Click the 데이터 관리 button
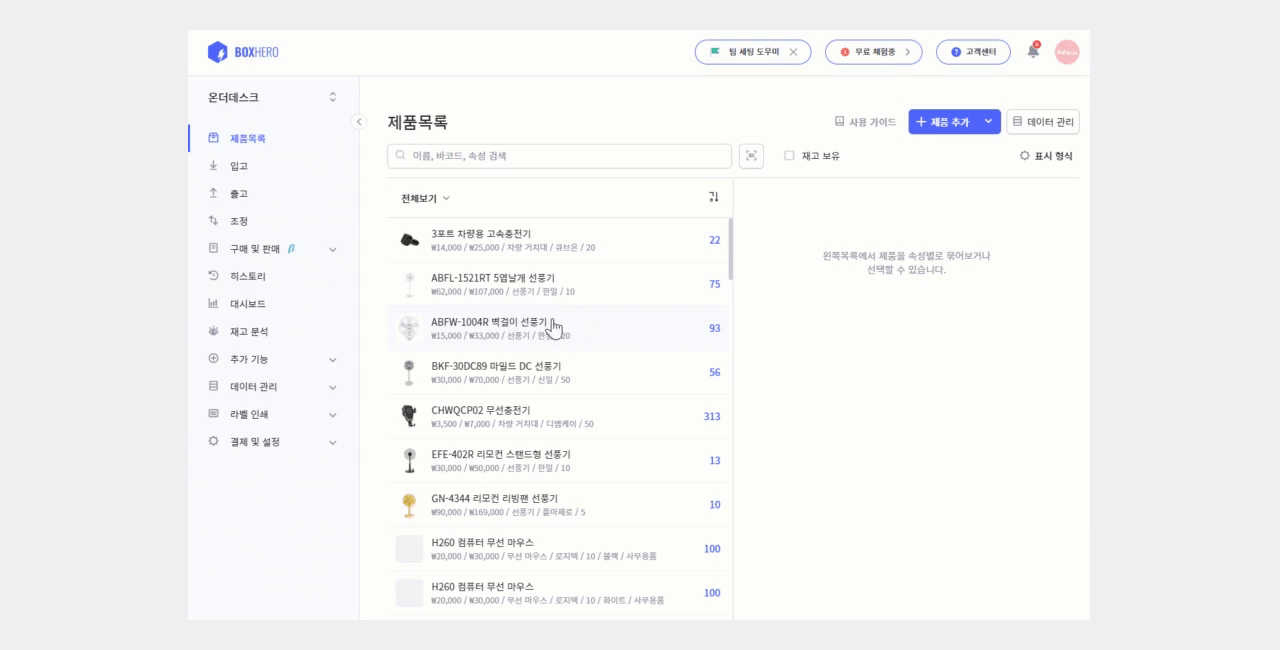Viewport: 1280px width, 650px height. click(x=1043, y=122)
